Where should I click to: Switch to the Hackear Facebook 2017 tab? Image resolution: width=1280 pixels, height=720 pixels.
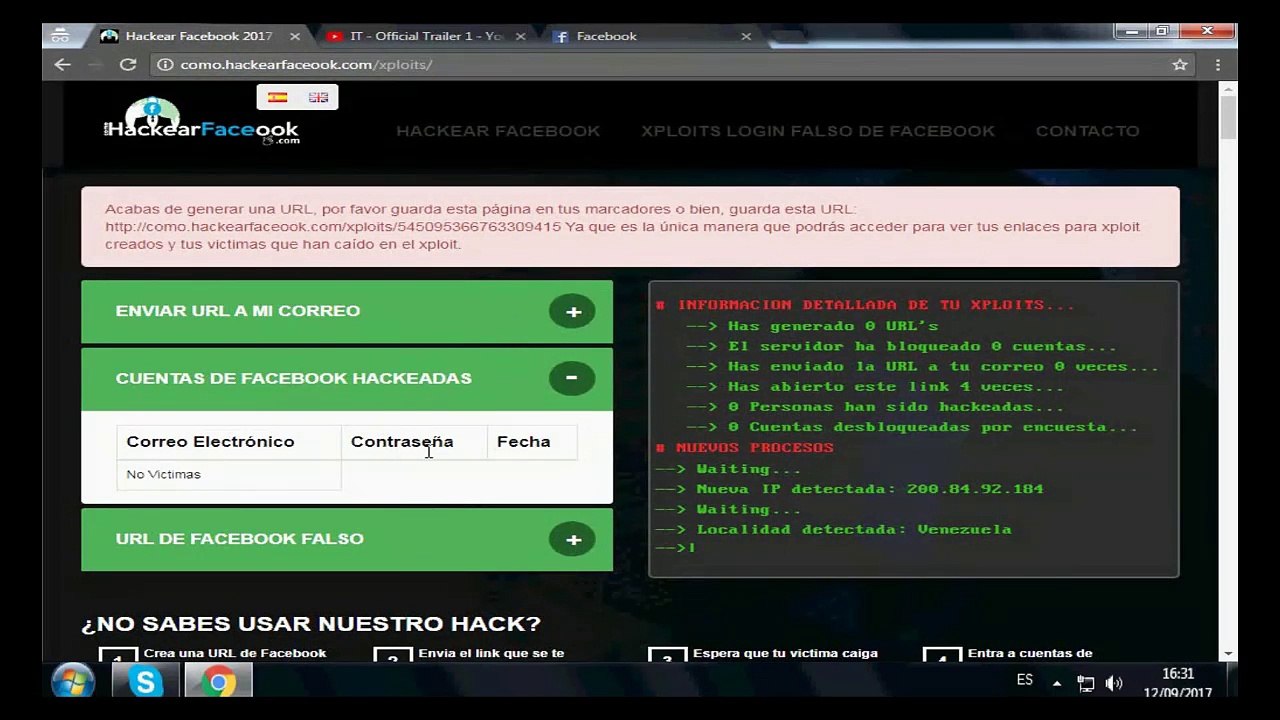pos(198,36)
